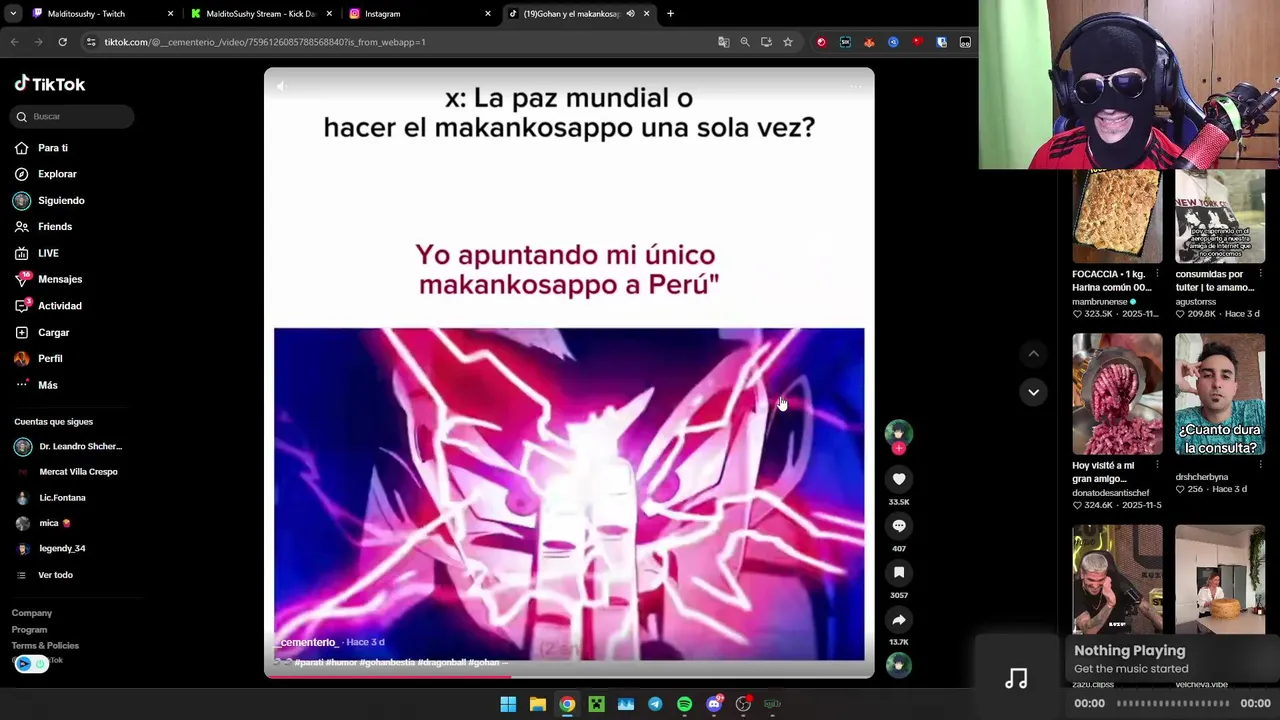Expand the Company footer section
Screen dimensions: 1280x720
coord(32,613)
